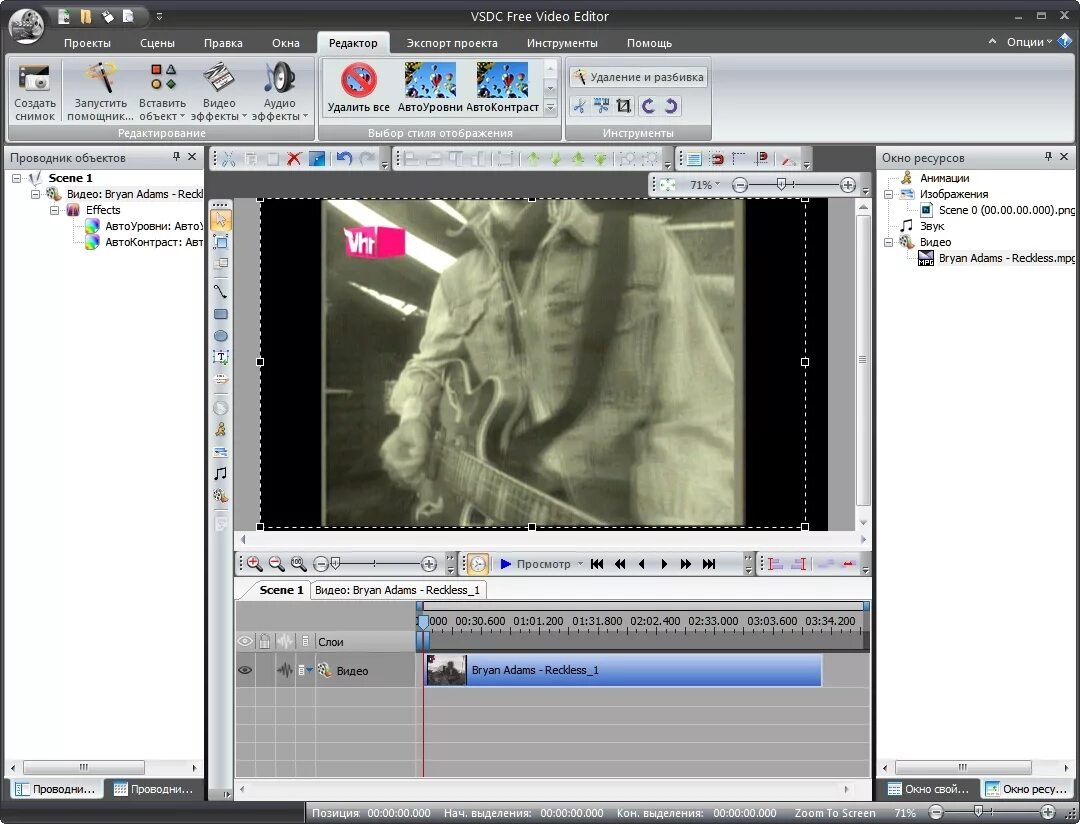Image resolution: width=1080 pixels, height=824 pixels.
Task: Click the Удалить все style button
Action: 358,87
